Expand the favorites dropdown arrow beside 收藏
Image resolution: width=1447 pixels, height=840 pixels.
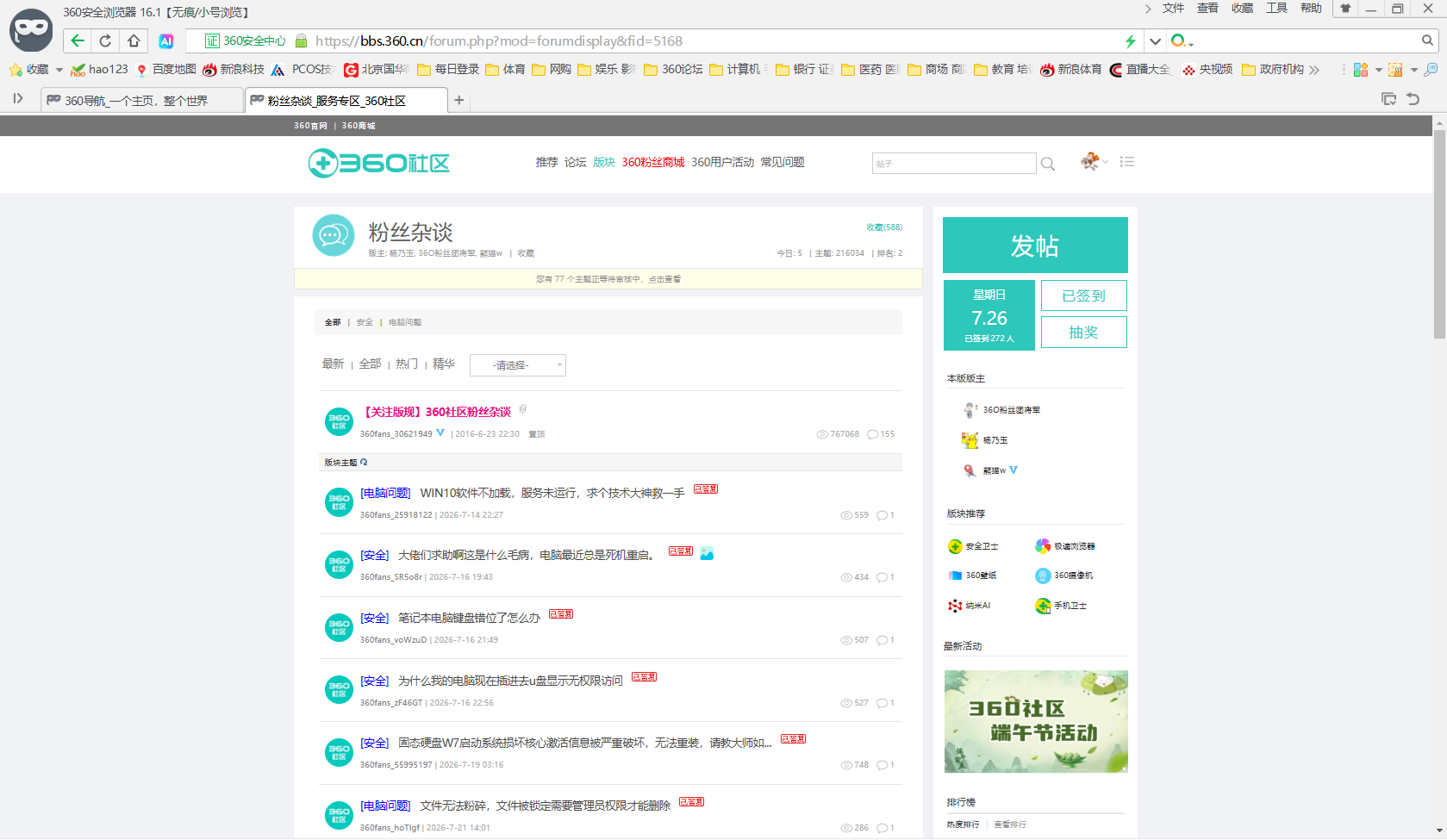pyautogui.click(x=59, y=70)
